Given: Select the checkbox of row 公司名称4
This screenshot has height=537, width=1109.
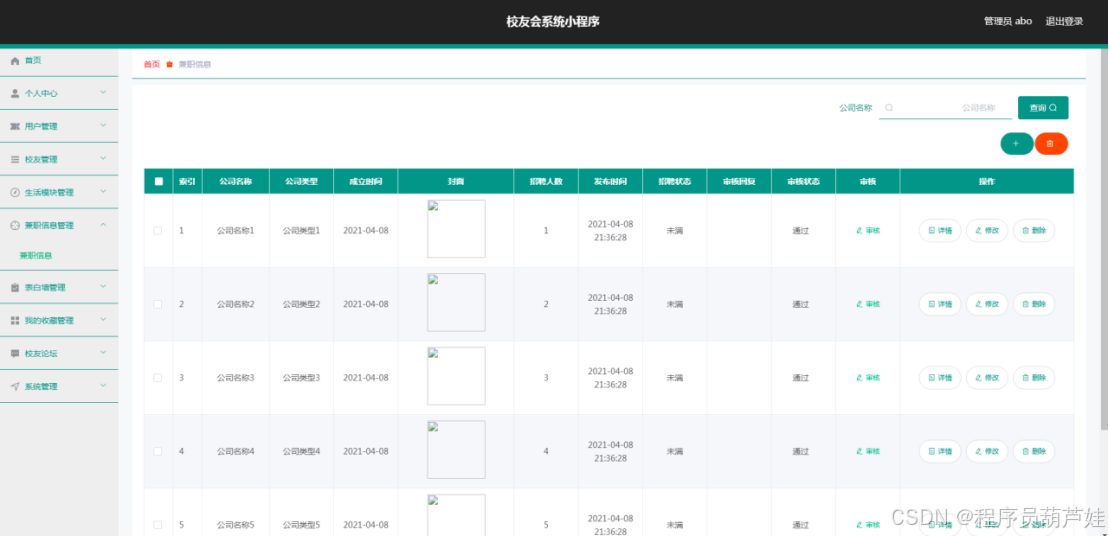Looking at the screenshot, I should click(158, 451).
